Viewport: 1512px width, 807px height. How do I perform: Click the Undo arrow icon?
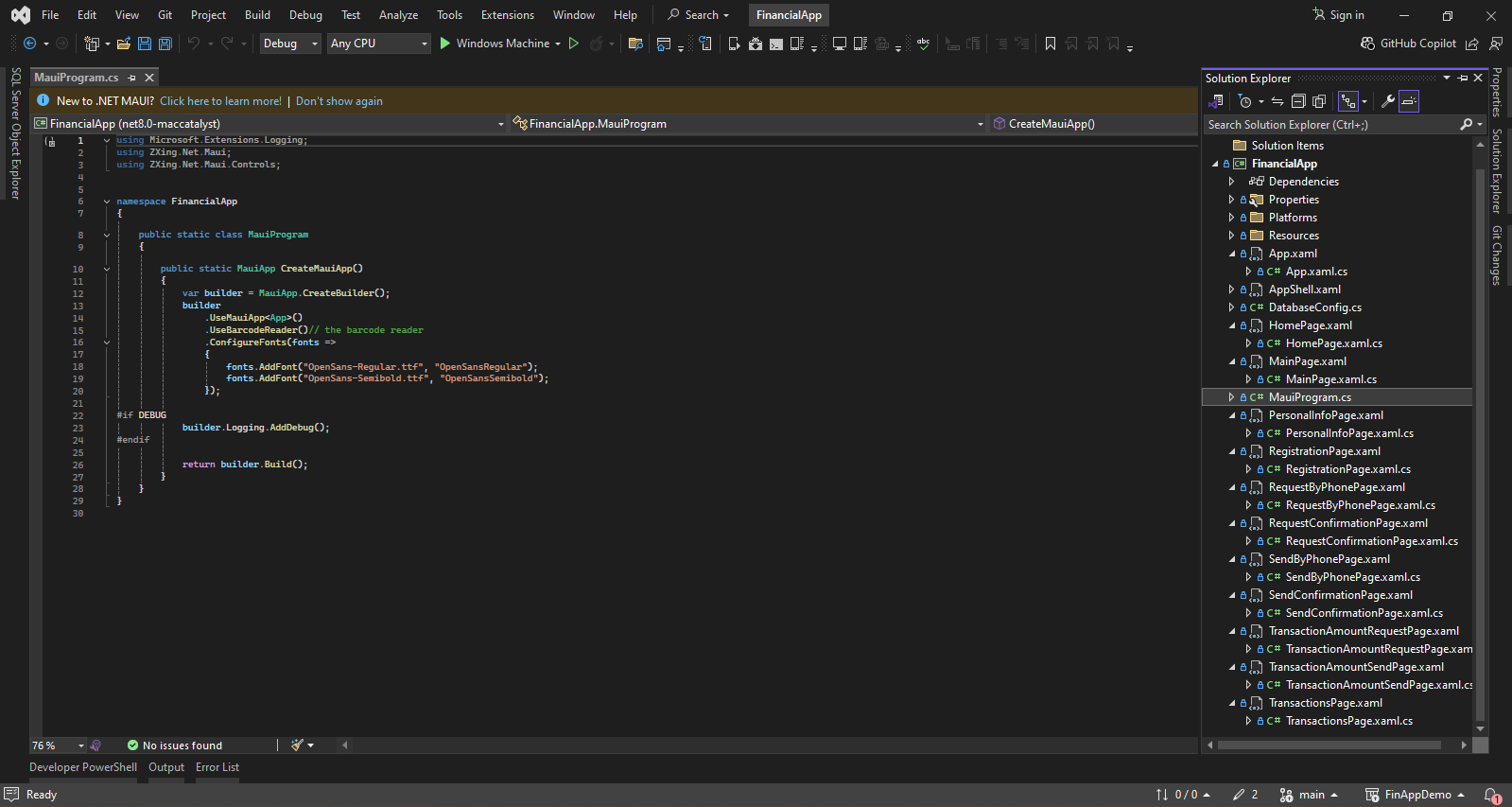[x=194, y=44]
